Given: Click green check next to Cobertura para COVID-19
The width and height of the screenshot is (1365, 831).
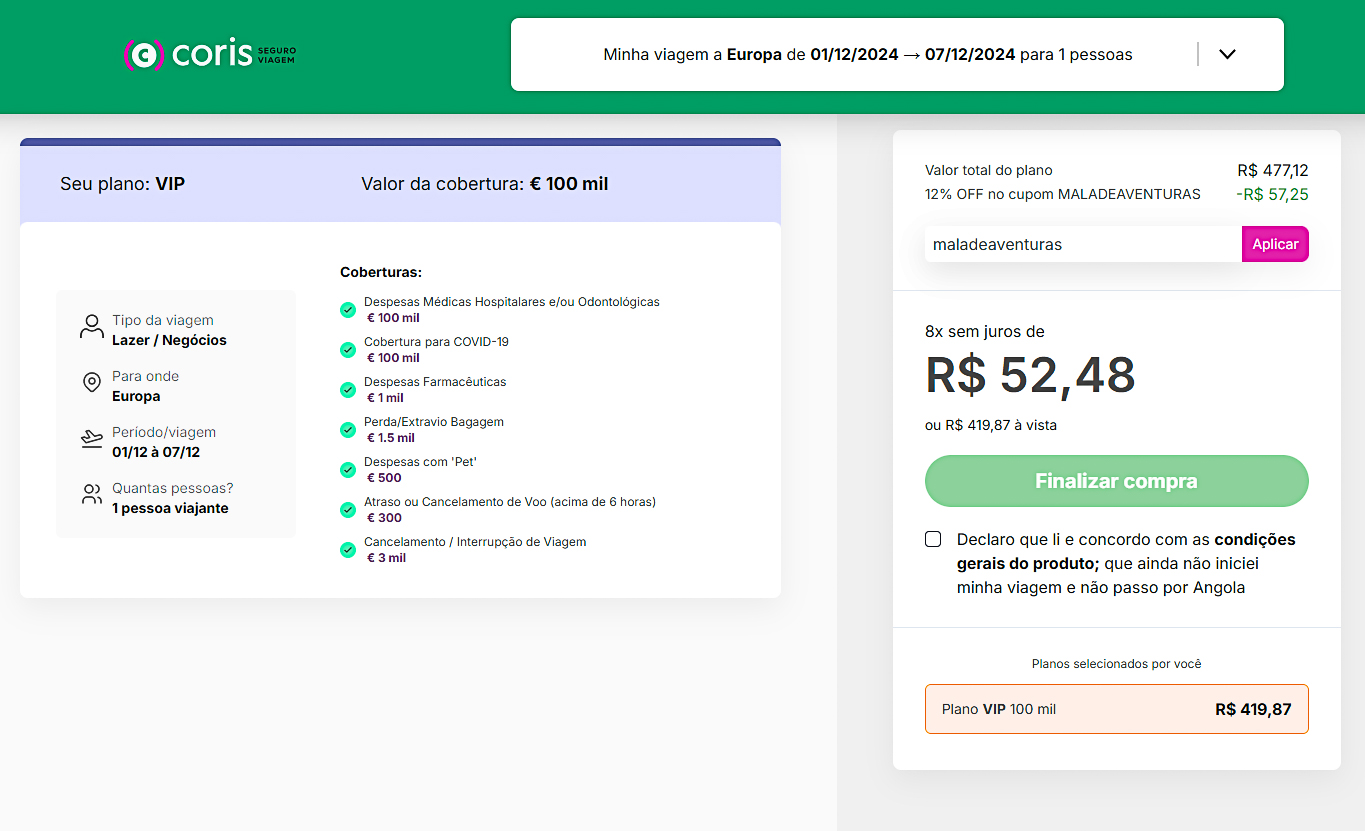Looking at the screenshot, I should 348,350.
